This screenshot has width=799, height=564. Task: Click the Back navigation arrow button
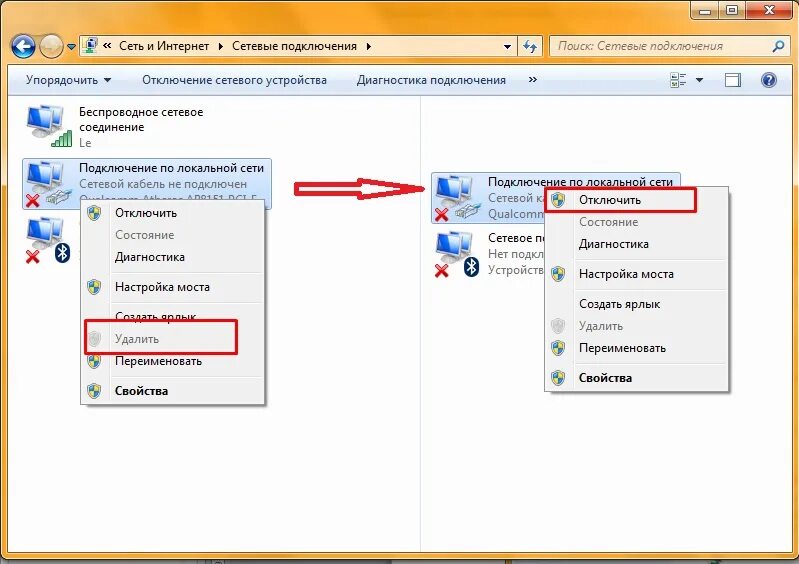(23, 47)
